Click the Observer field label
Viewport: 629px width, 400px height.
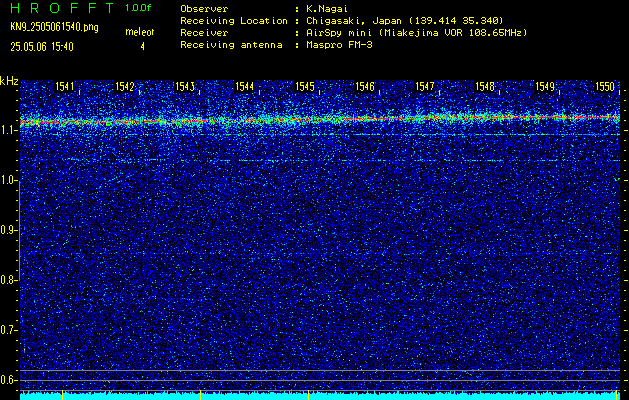click(204, 8)
